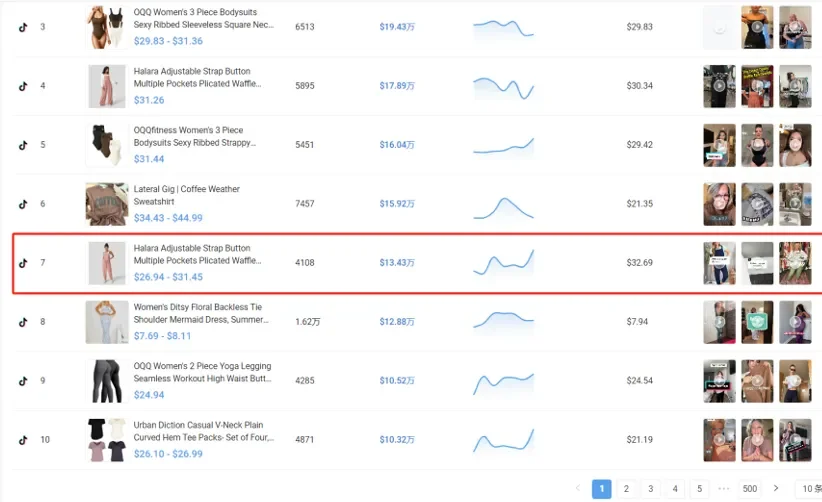Open OQQ Women's 2 Piece Yoga Legging link
The width and height of the screenshot is (822, 502).
click(202, 372)
